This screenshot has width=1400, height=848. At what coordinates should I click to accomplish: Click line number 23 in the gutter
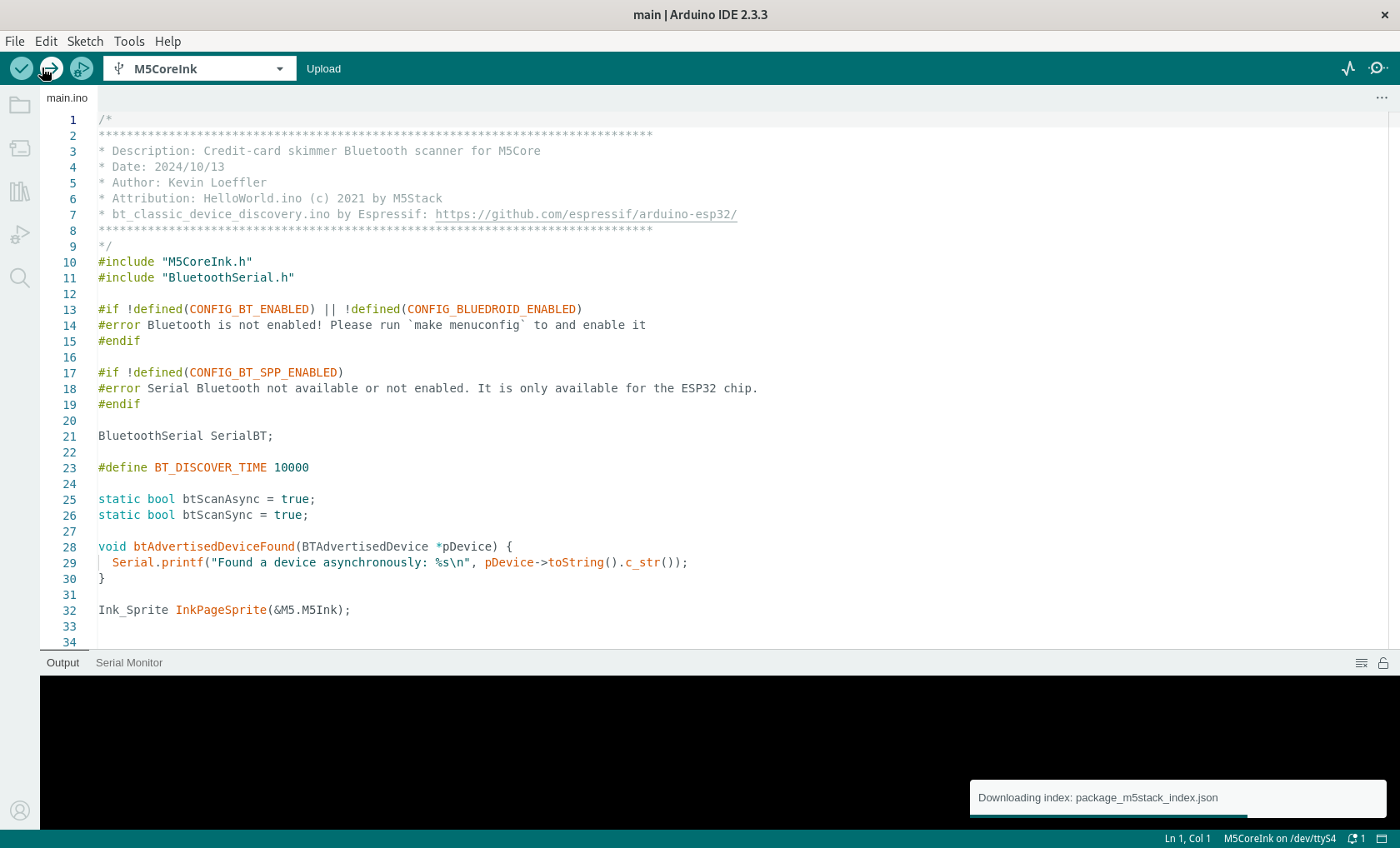(x=69, y=468)
